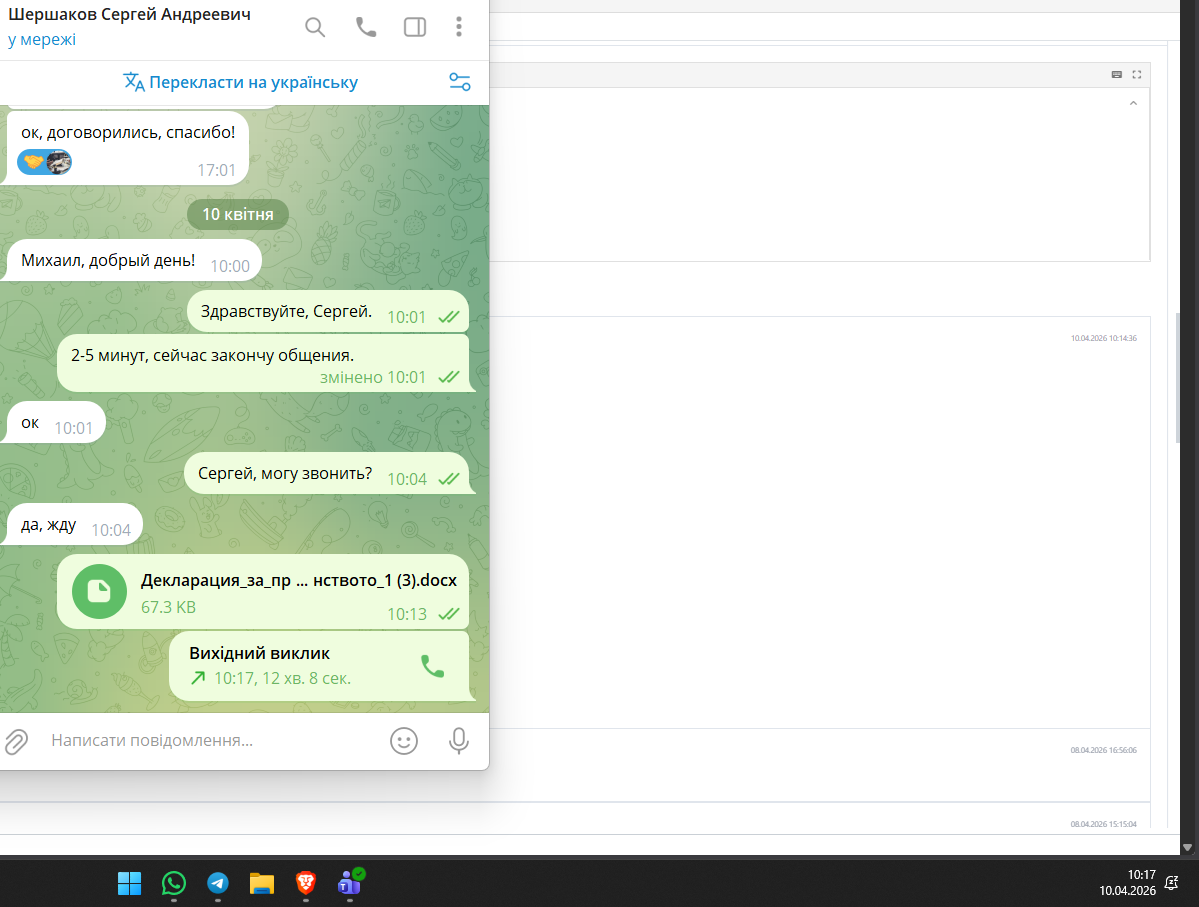1199x907 pixels.
Task: Click fullscreen expand icon in background panel
Action: tap(1137, 74)
